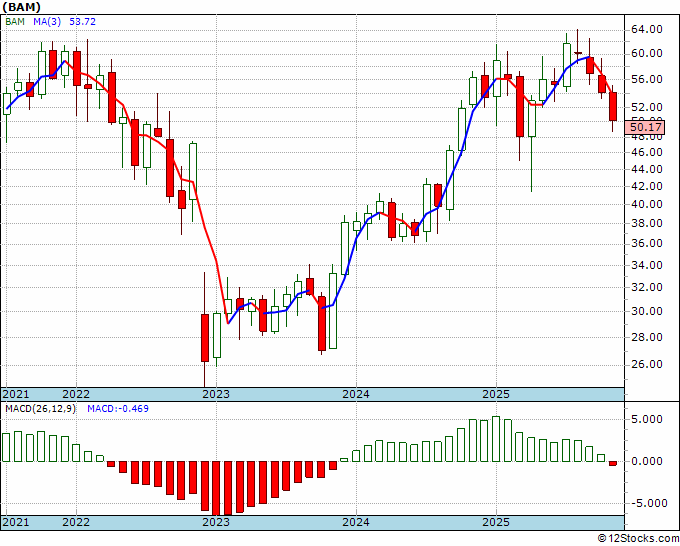The image size is (680, 546).
Task: Click the tallest green MACD bar at 2025
Action: coord(496,439)
